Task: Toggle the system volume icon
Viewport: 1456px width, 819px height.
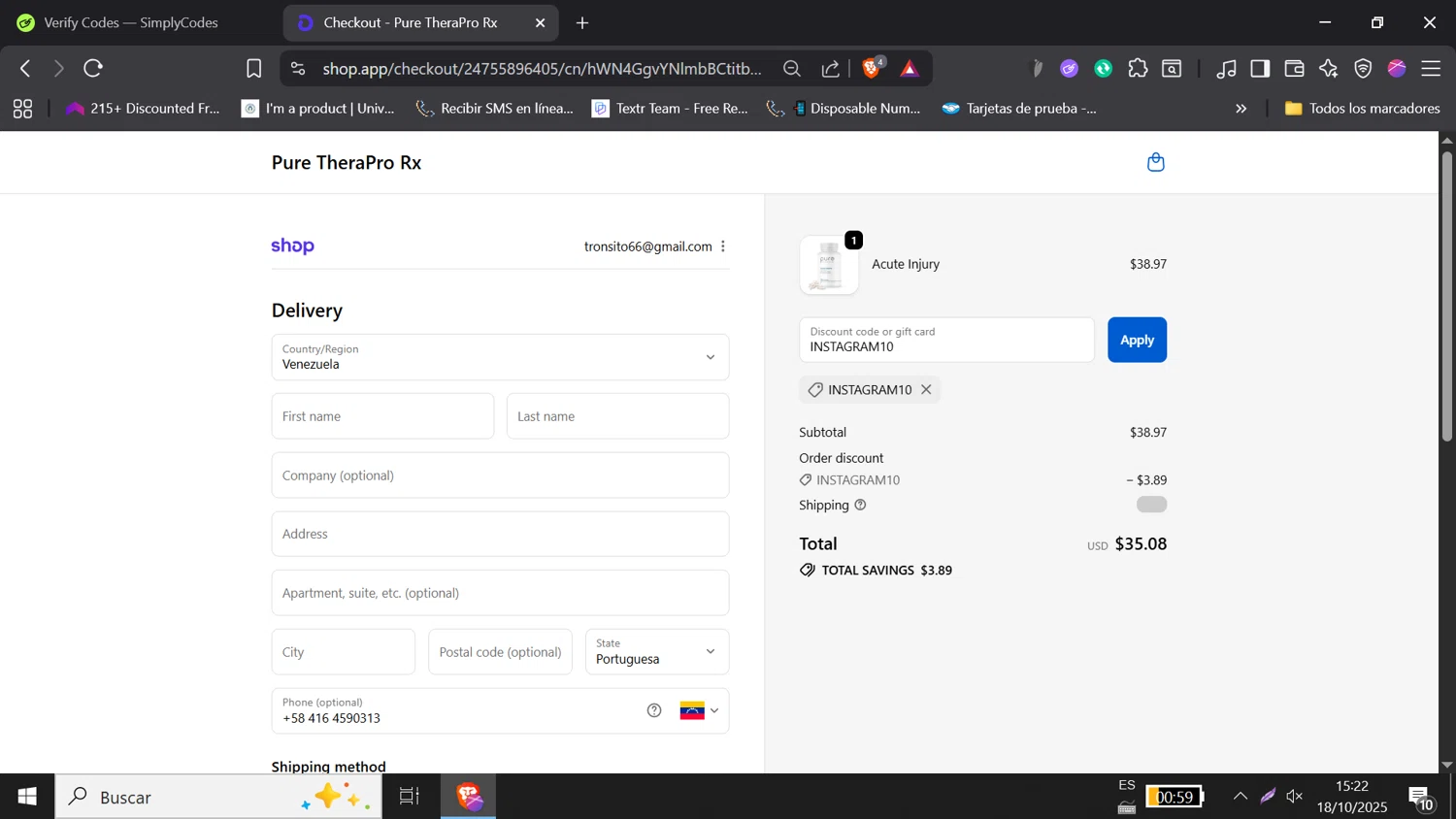Action: [x=1295, y=797]
